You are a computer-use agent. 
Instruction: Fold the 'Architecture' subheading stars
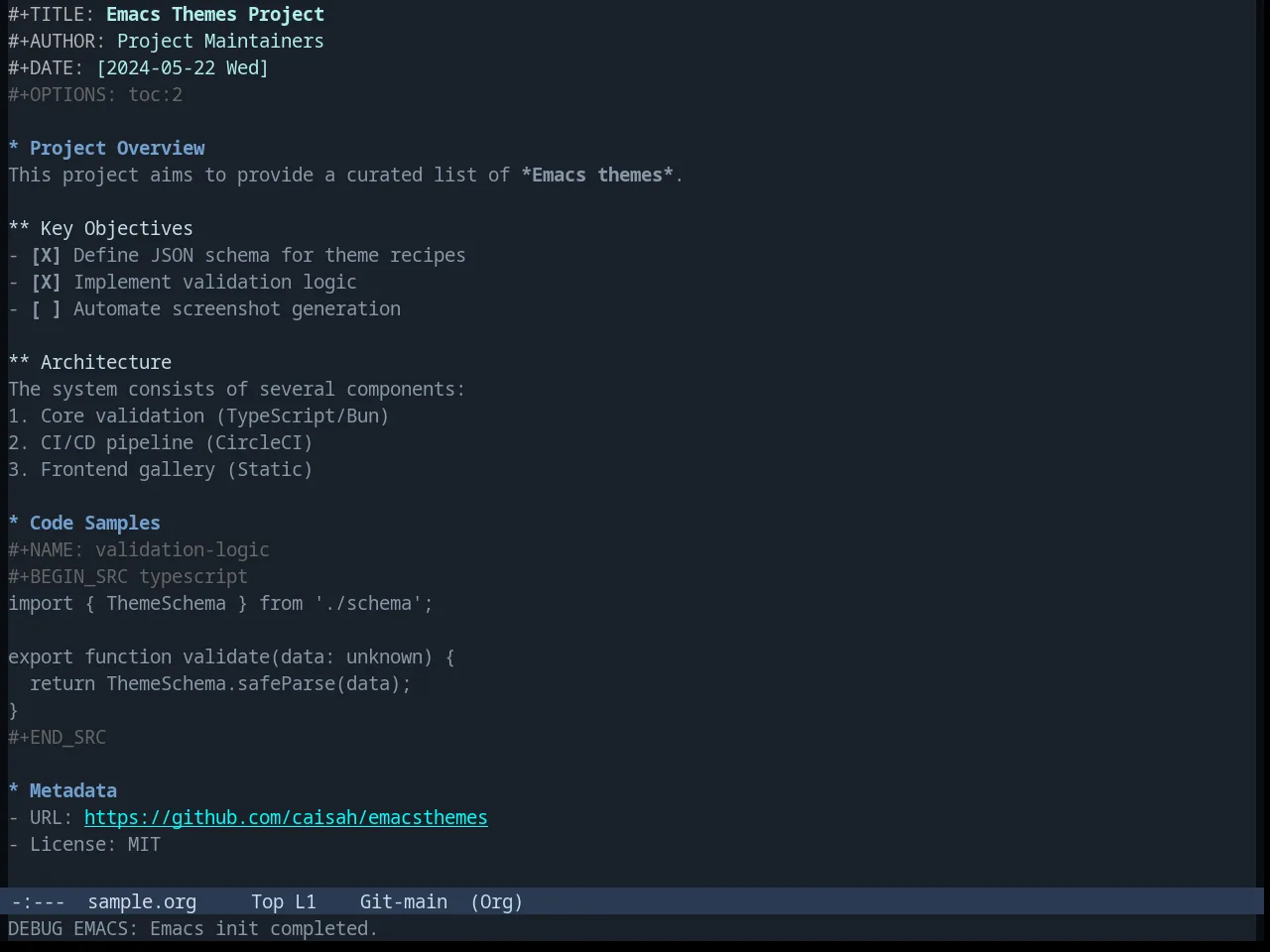(19, 363)
